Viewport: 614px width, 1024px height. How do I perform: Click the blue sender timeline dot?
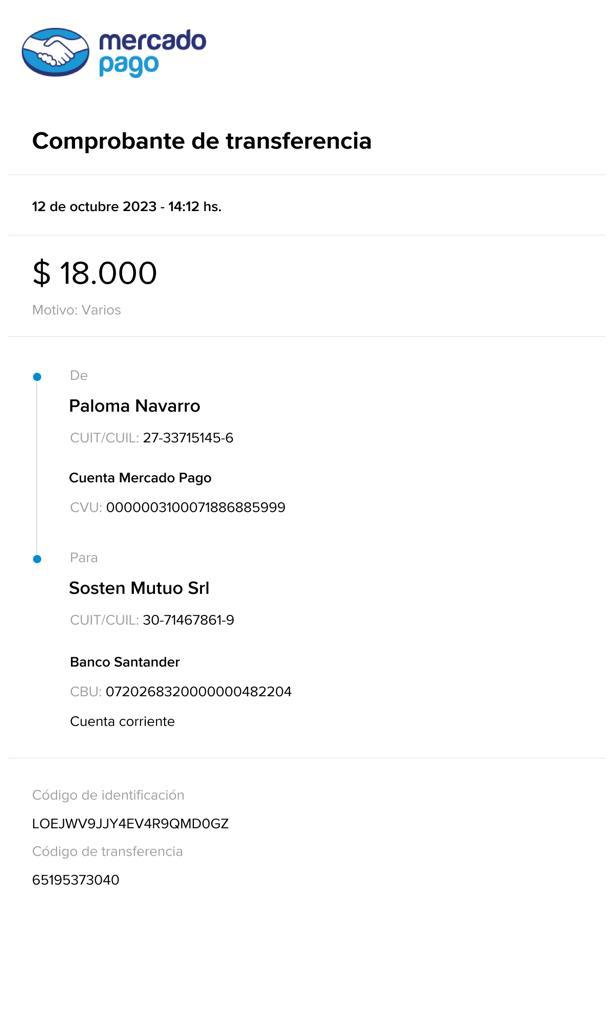37,377
